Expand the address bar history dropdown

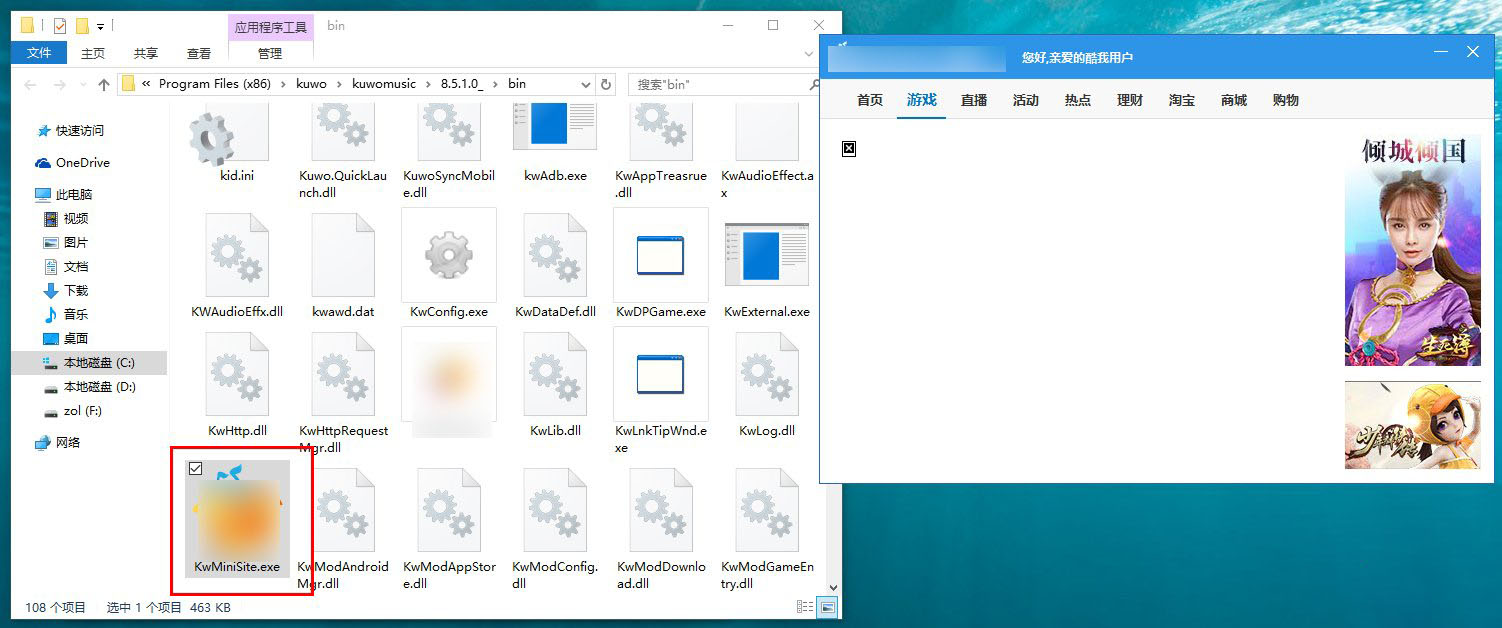pyautogui.click(x=584, y=85)
